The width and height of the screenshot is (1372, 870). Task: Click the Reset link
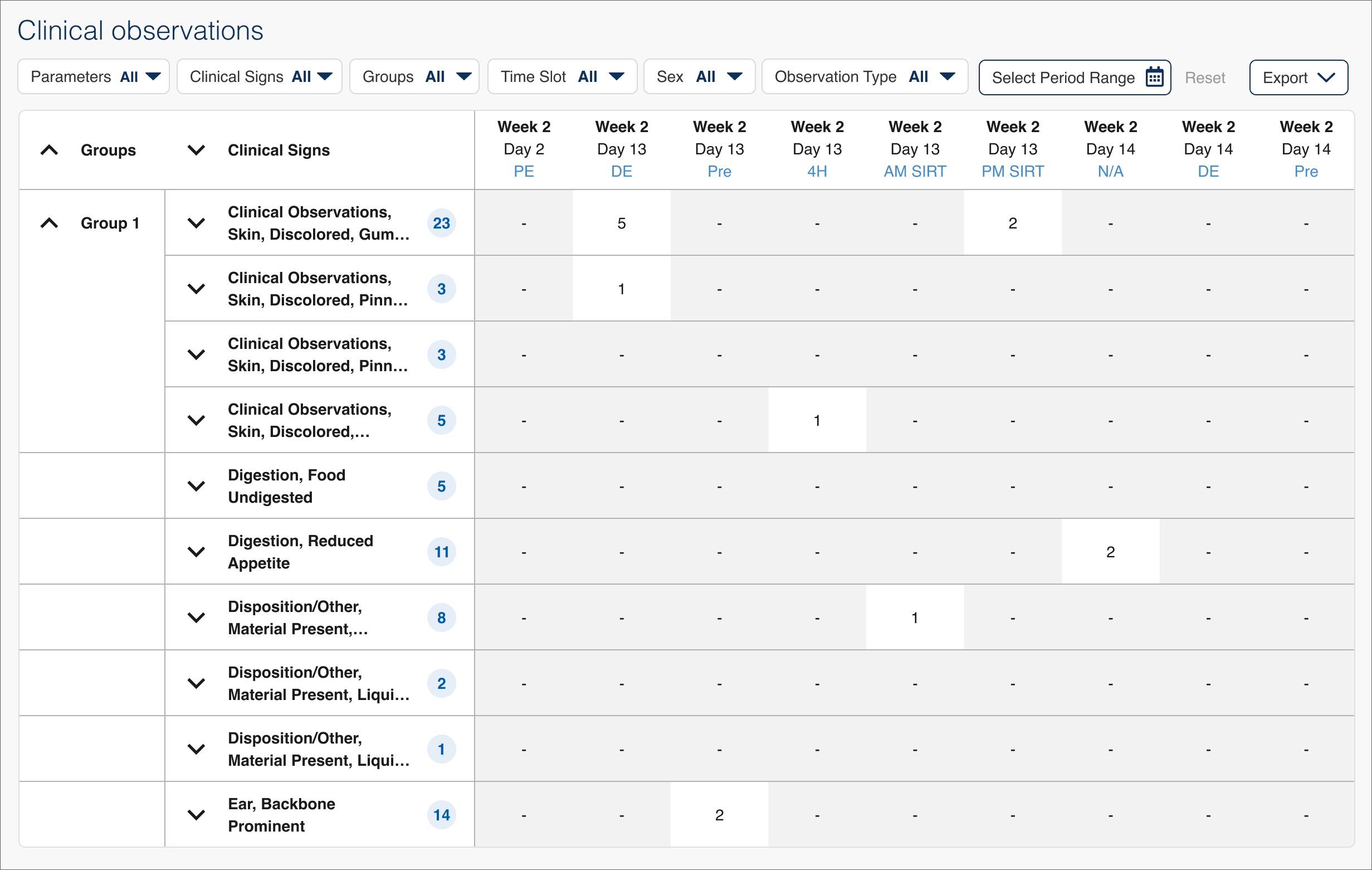click(x=1205, y=77)
